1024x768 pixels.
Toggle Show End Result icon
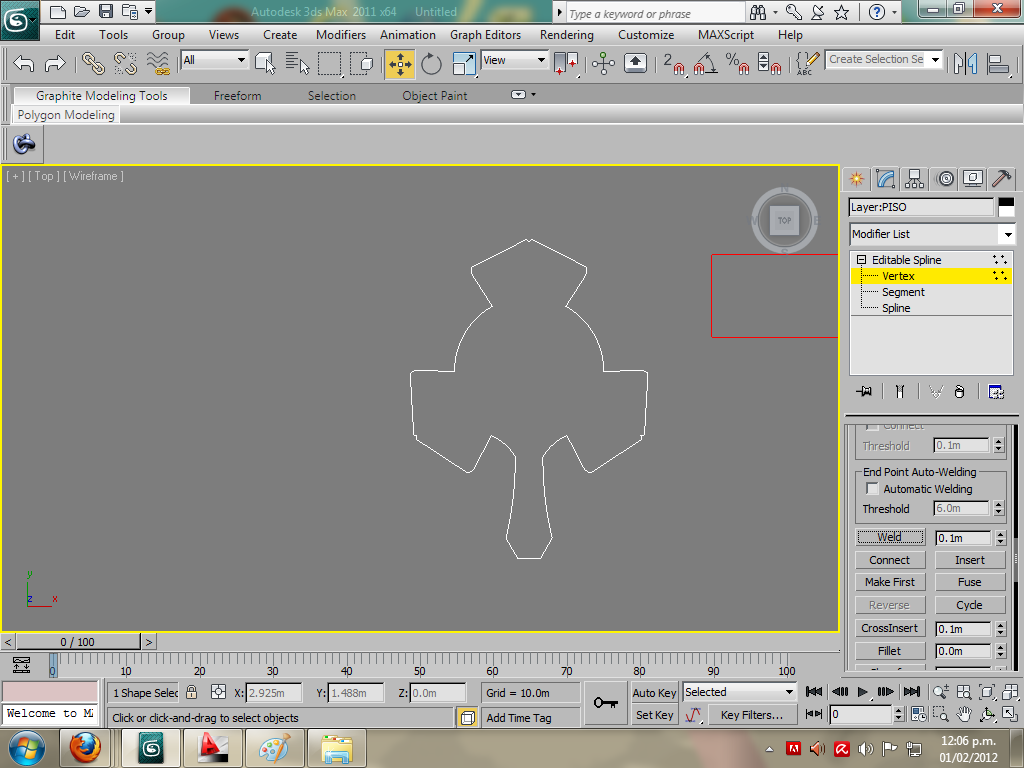(900, 392)
